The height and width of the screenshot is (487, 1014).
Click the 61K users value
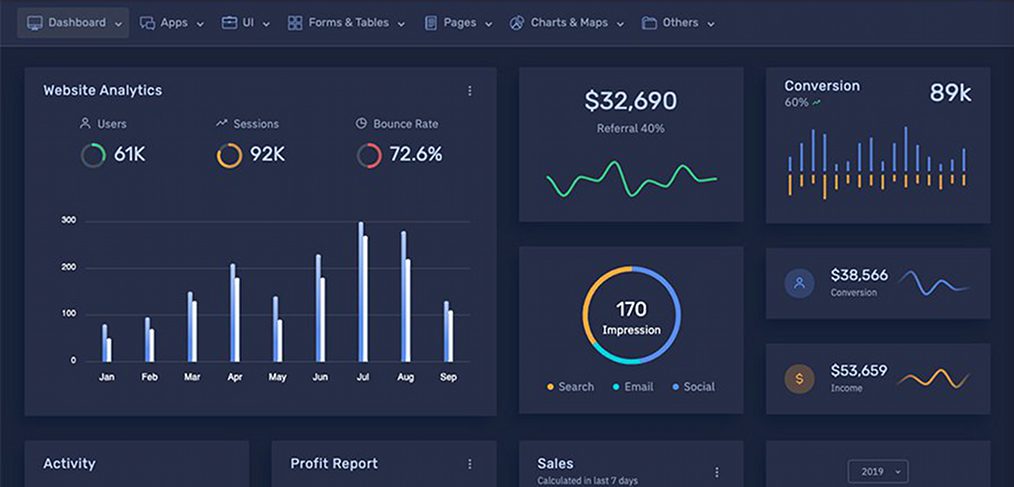tap(130, 155)
